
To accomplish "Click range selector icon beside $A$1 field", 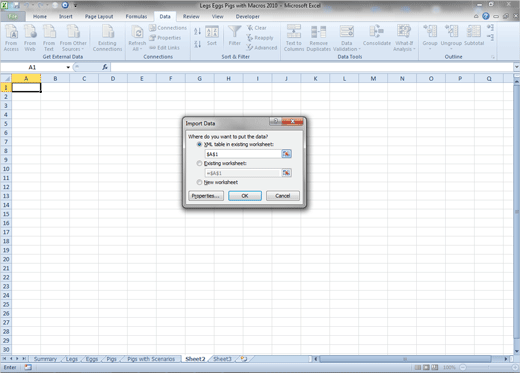I will 286,154.
